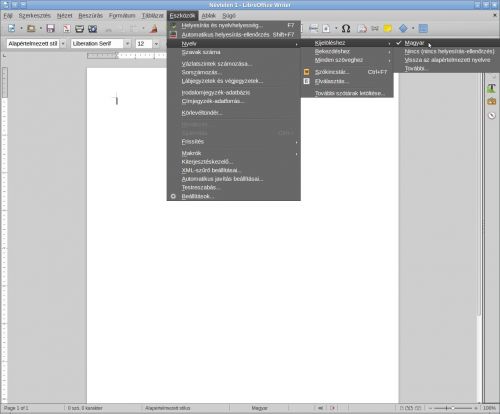This screenshot has height=414, width=500.
Task: Click the zoom-out minus icon in status bar
Action: click(430, 408)
